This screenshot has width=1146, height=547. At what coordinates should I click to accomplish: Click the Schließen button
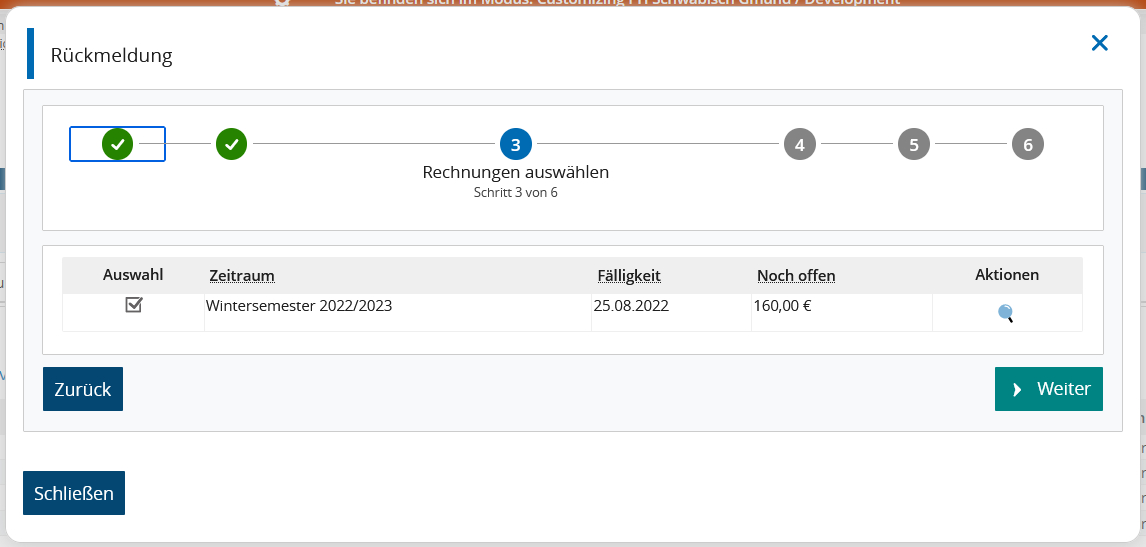(x=74, y=493)
